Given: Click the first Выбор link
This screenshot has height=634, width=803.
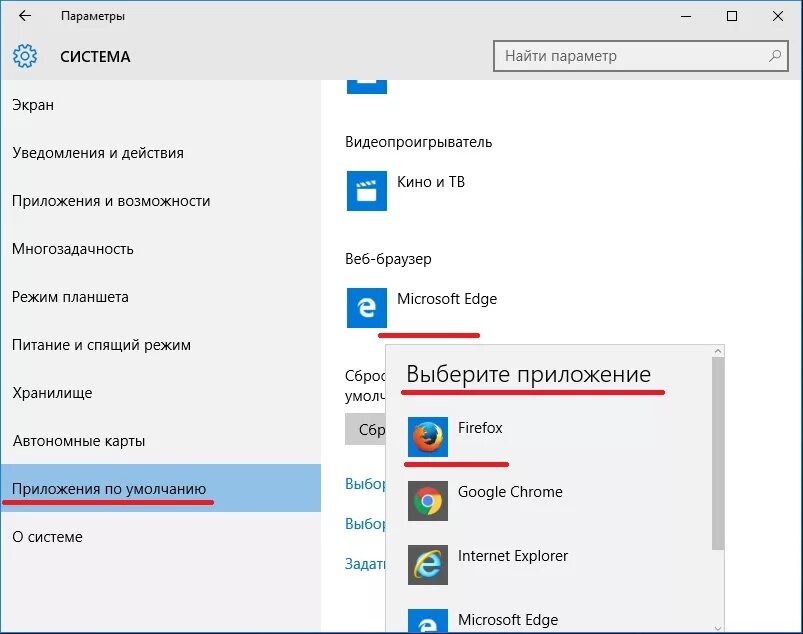Looking at the screenshot, I should [x=365, y=483].
